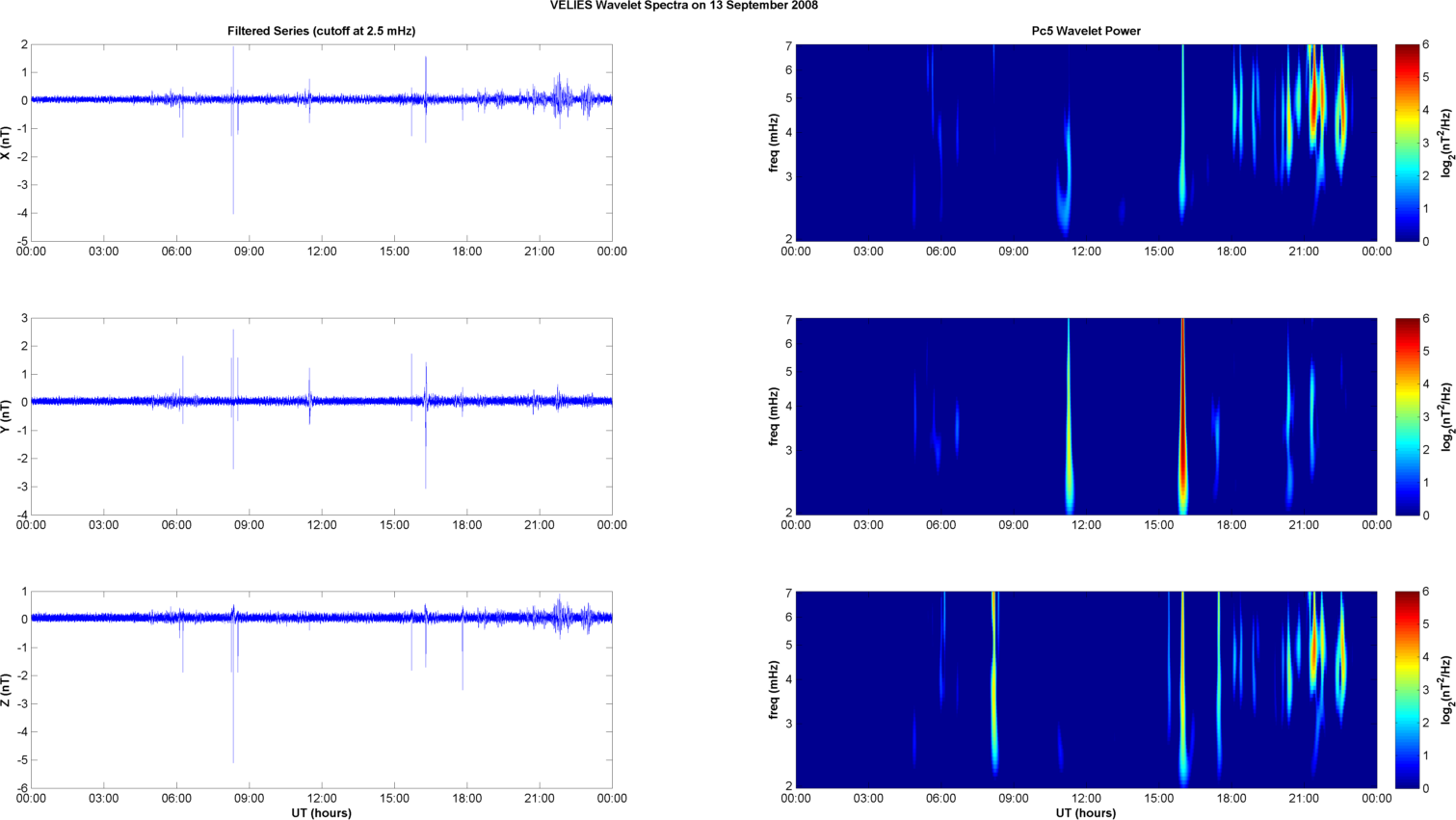The width and height of the screenshot is (1456, 820).
Task: Click the log2(nT²/Hz) label beside the bottom colorbar
Action: (x=1445, y=690)
